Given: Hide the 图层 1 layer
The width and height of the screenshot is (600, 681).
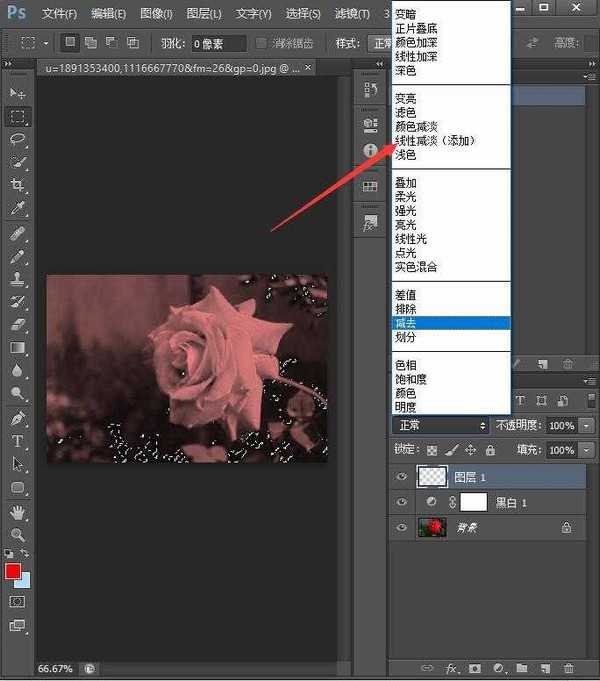Looking at the screenshot, I should pos(402,477).
